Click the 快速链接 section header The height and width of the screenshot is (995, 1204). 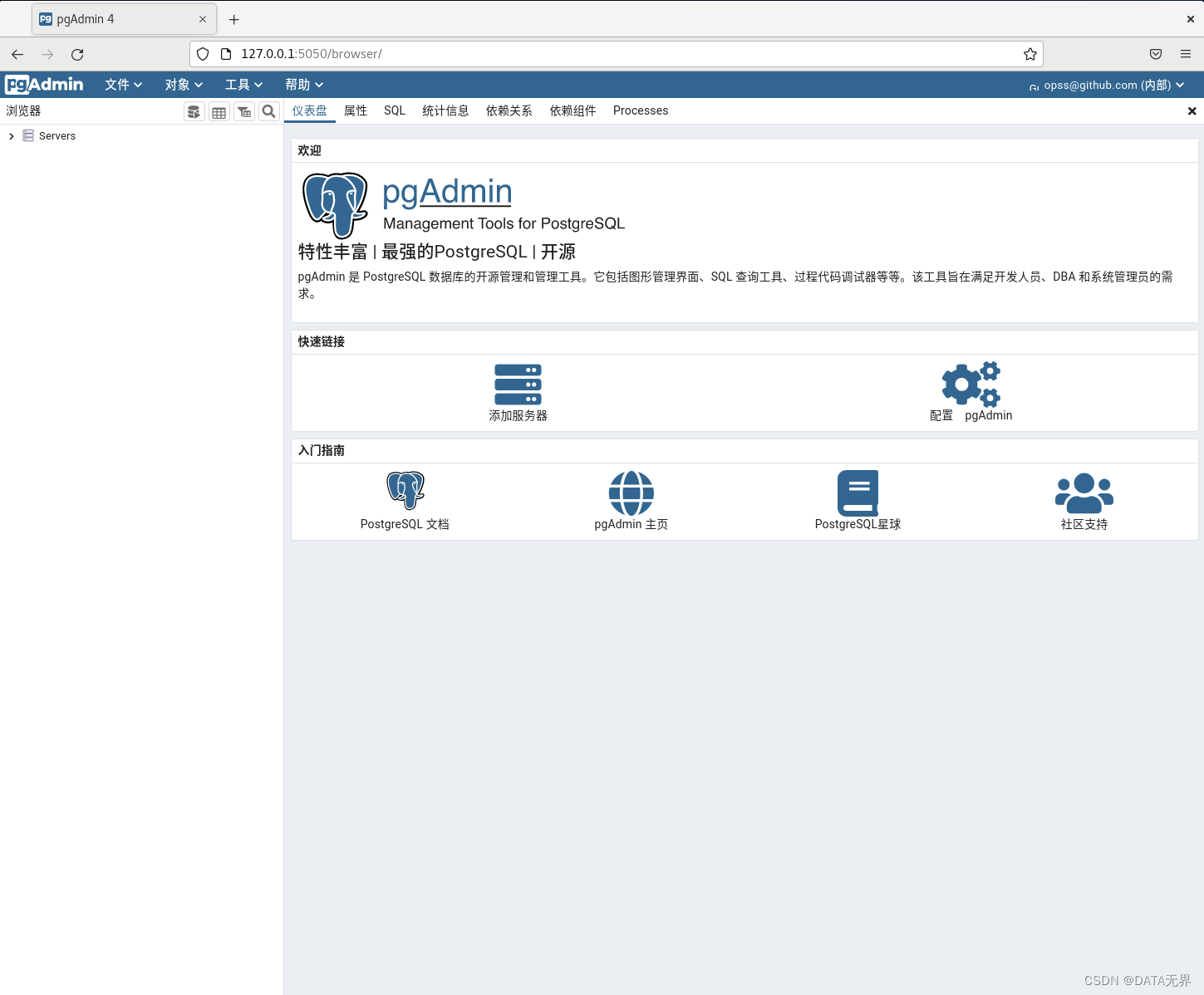click(x=322, y=342)
